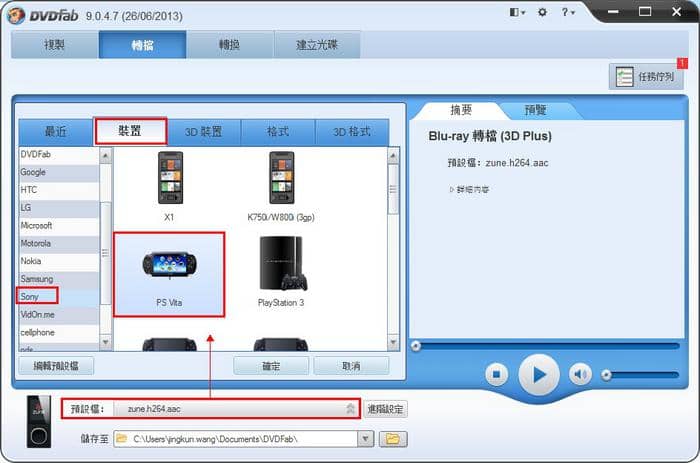700x463 pixels.
Task: Select the 裝置 device tab
Action: [x=130, y=131]
